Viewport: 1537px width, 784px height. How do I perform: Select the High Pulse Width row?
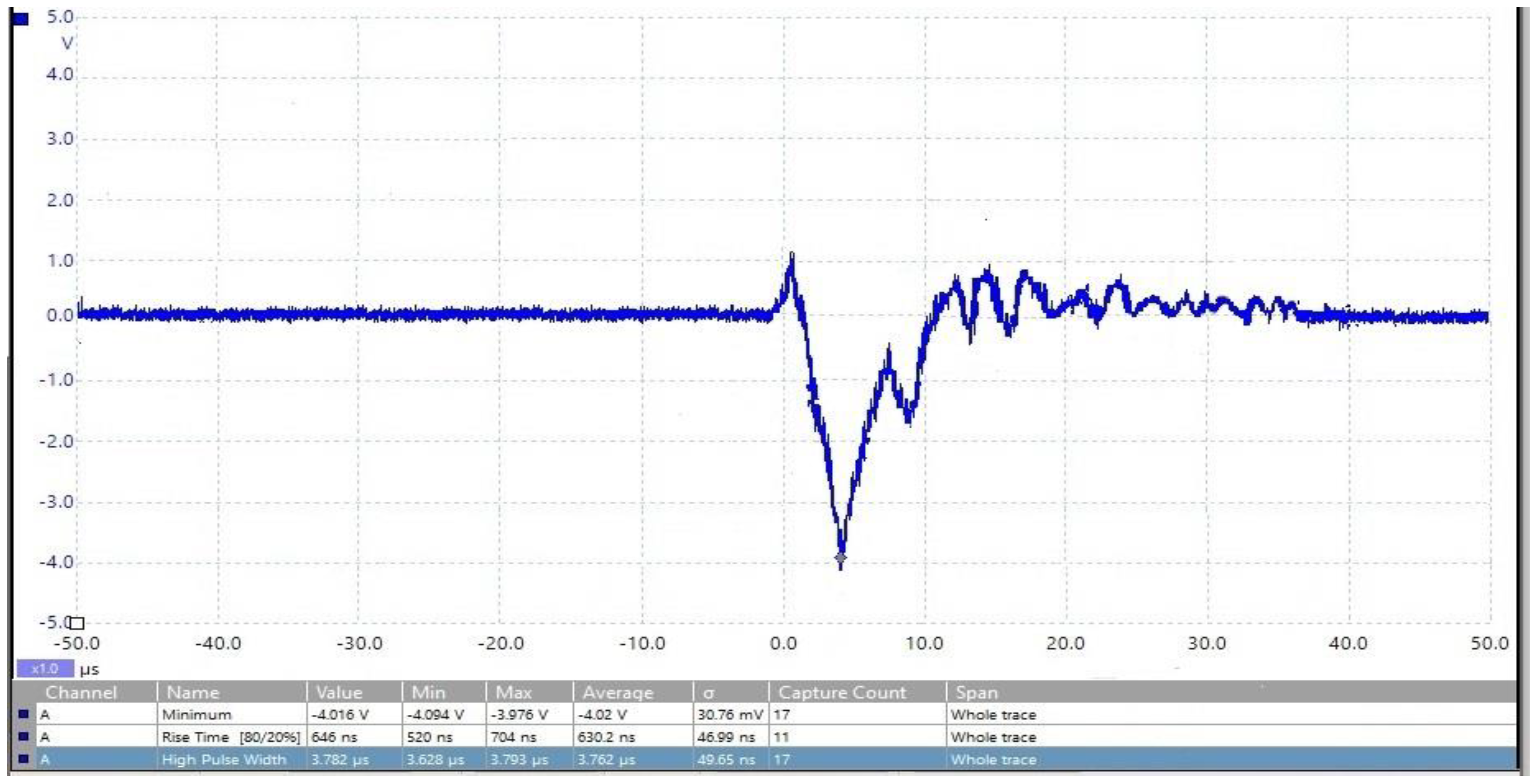pyautogui.click(x=224, y=760)
